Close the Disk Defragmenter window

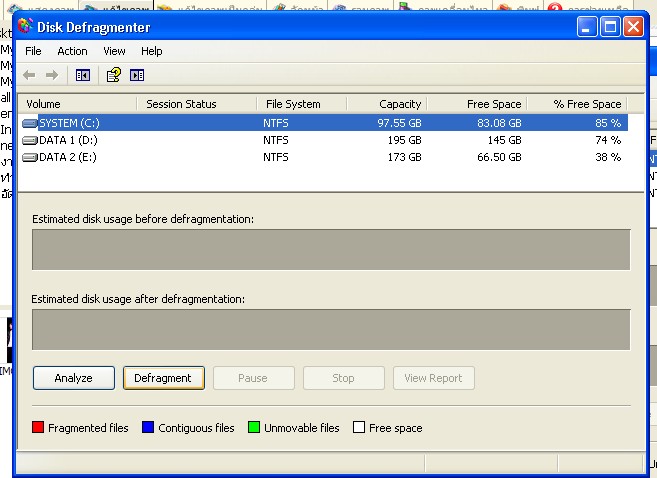(x=634, y=27)
